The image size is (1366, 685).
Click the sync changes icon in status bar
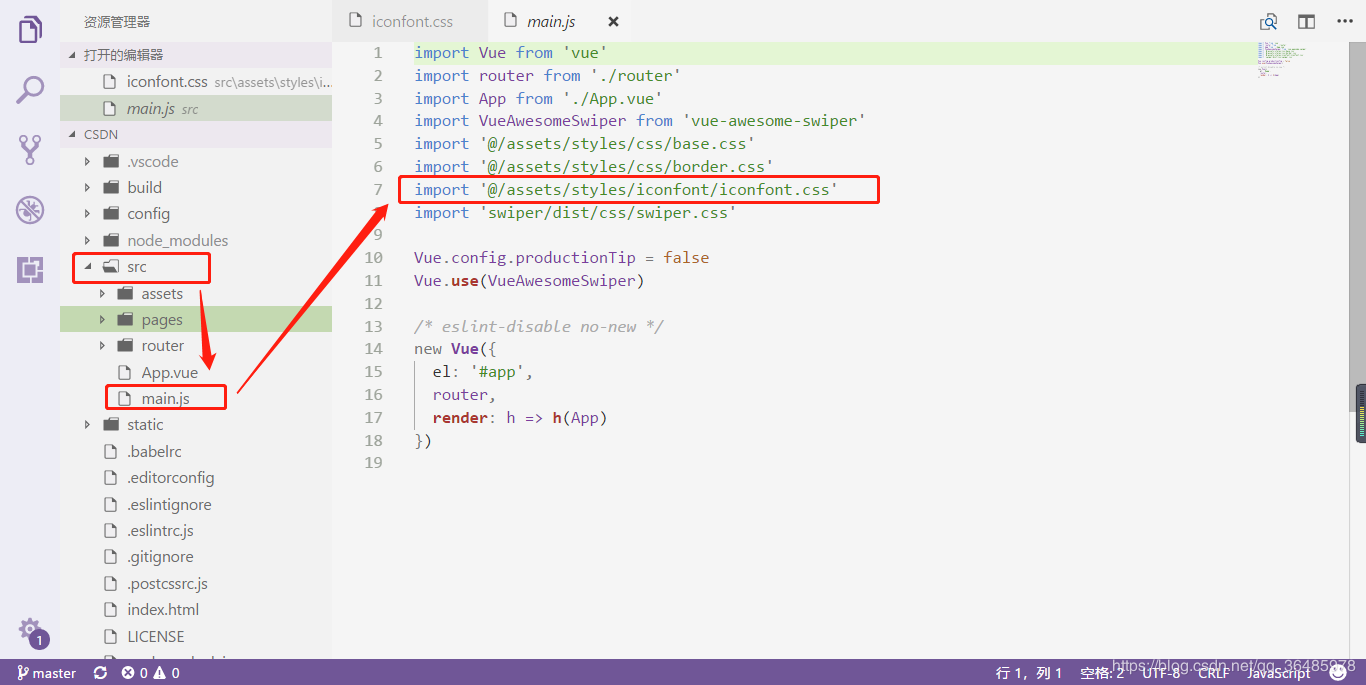[100, 673]
